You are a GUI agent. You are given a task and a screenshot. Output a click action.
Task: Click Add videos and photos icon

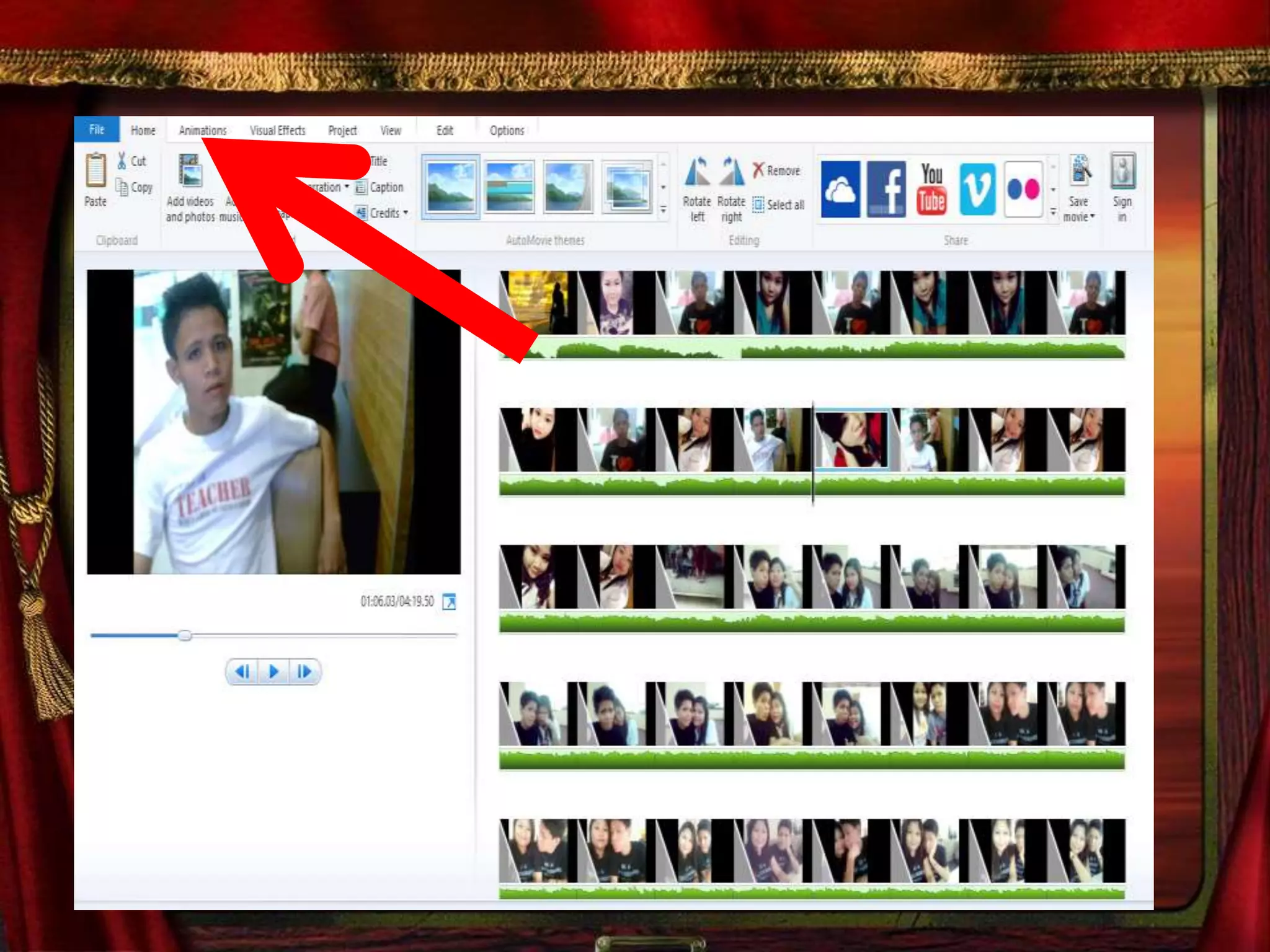pos(190,171)
